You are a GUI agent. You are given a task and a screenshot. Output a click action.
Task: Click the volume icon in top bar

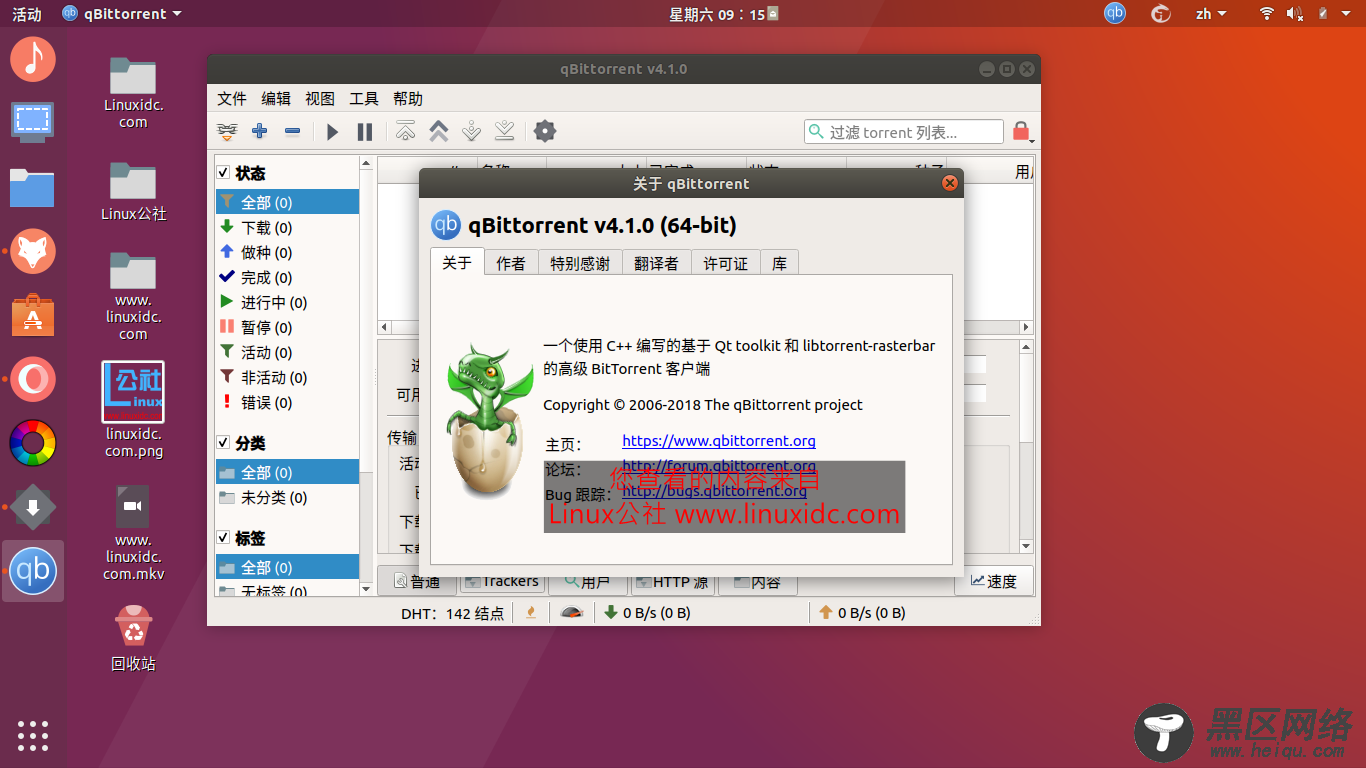pos(1294,13)
